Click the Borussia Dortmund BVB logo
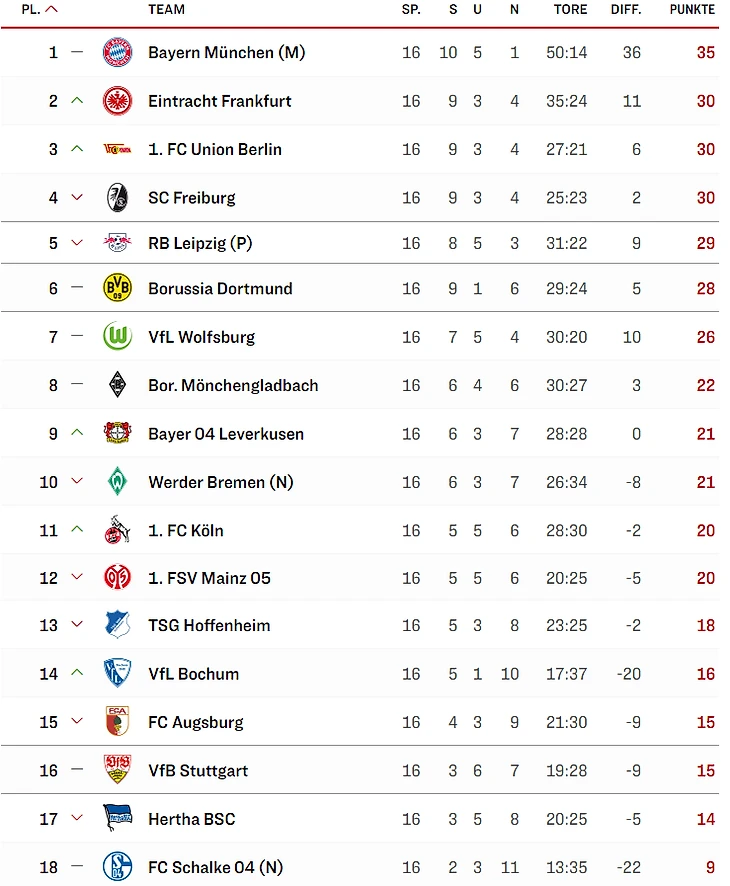 coord(117,288)
